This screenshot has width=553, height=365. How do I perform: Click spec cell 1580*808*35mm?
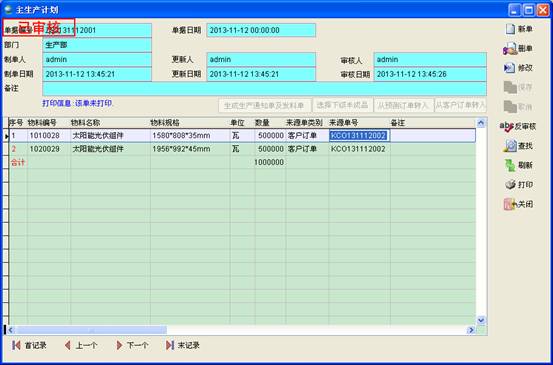pyautogui.click(x=190, y=136)
